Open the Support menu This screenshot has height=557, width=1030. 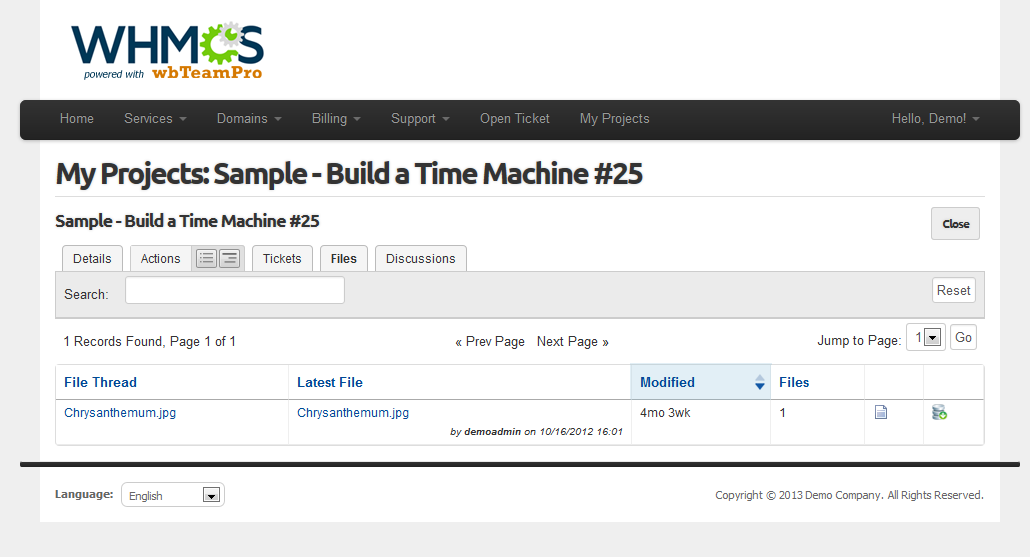[420, 119]
